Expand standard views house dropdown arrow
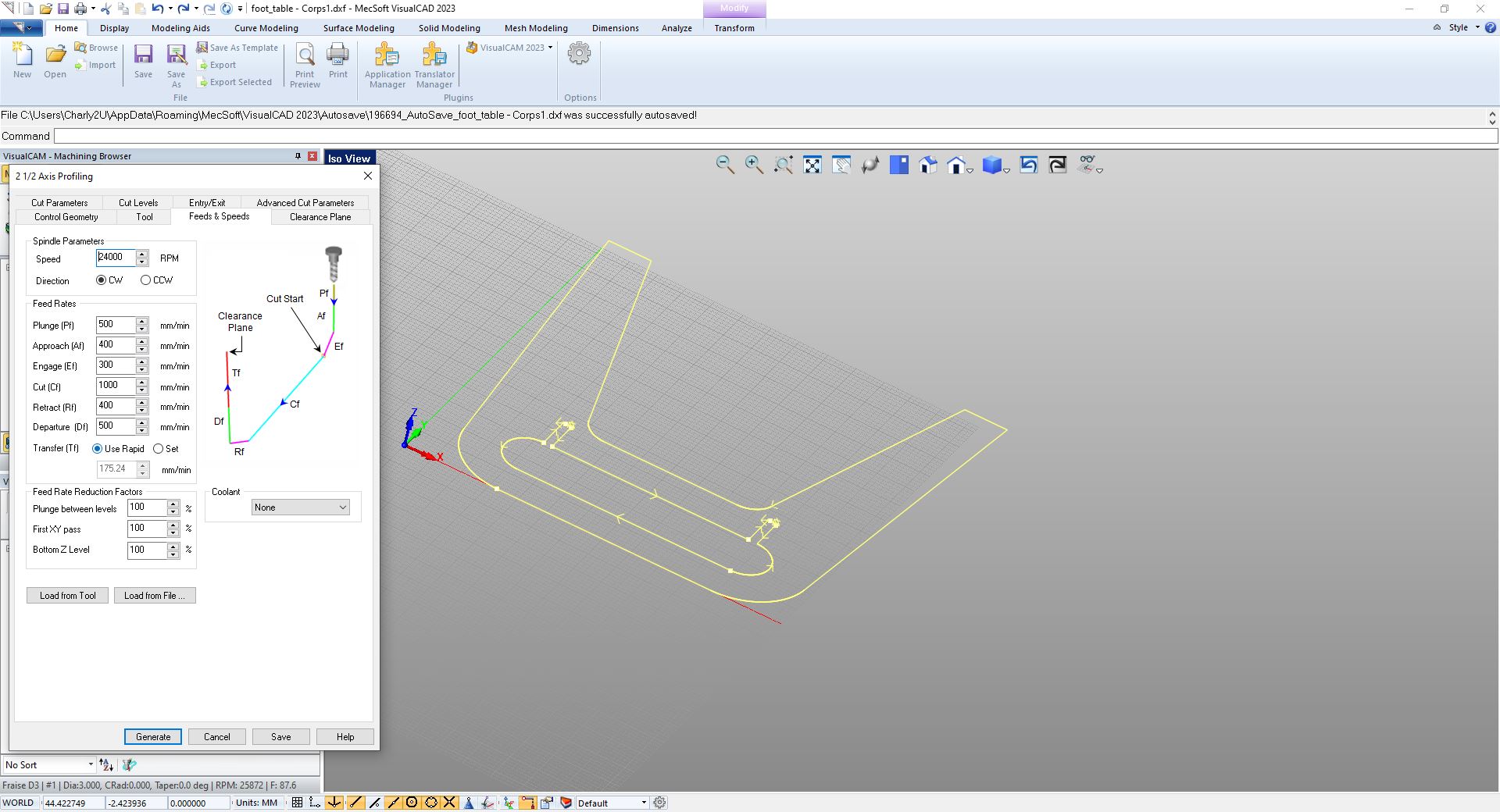This screenshot has height=812, width=1500. [970, 169]
